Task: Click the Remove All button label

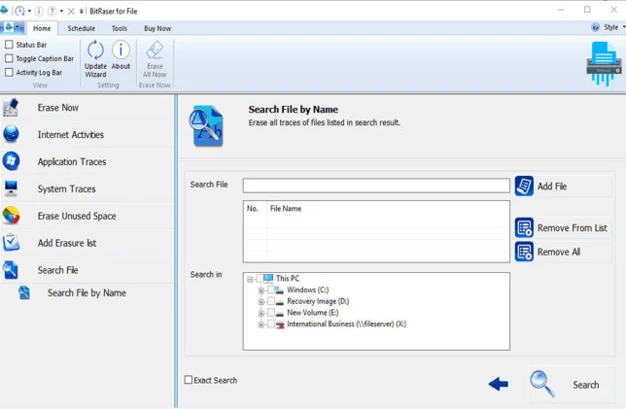Action: [x=559, y=252]
